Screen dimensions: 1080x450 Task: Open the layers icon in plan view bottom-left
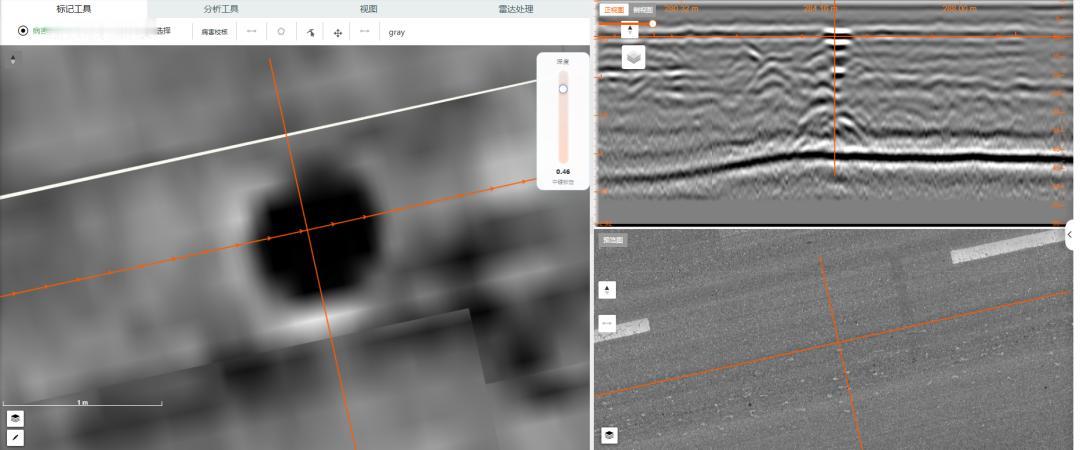click(x=15, y=418)
